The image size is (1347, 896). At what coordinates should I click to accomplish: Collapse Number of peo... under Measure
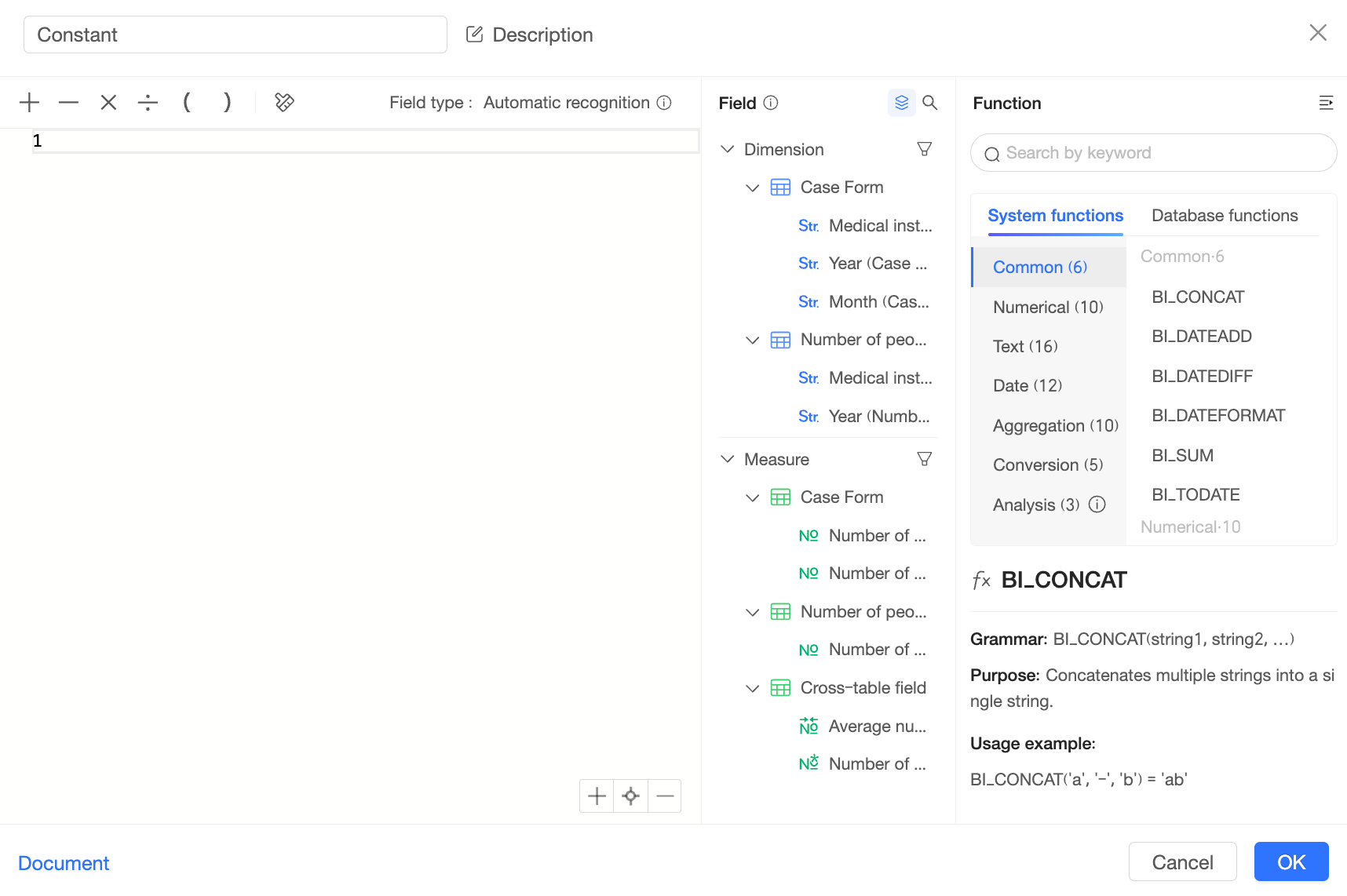[x=752, y=612]
